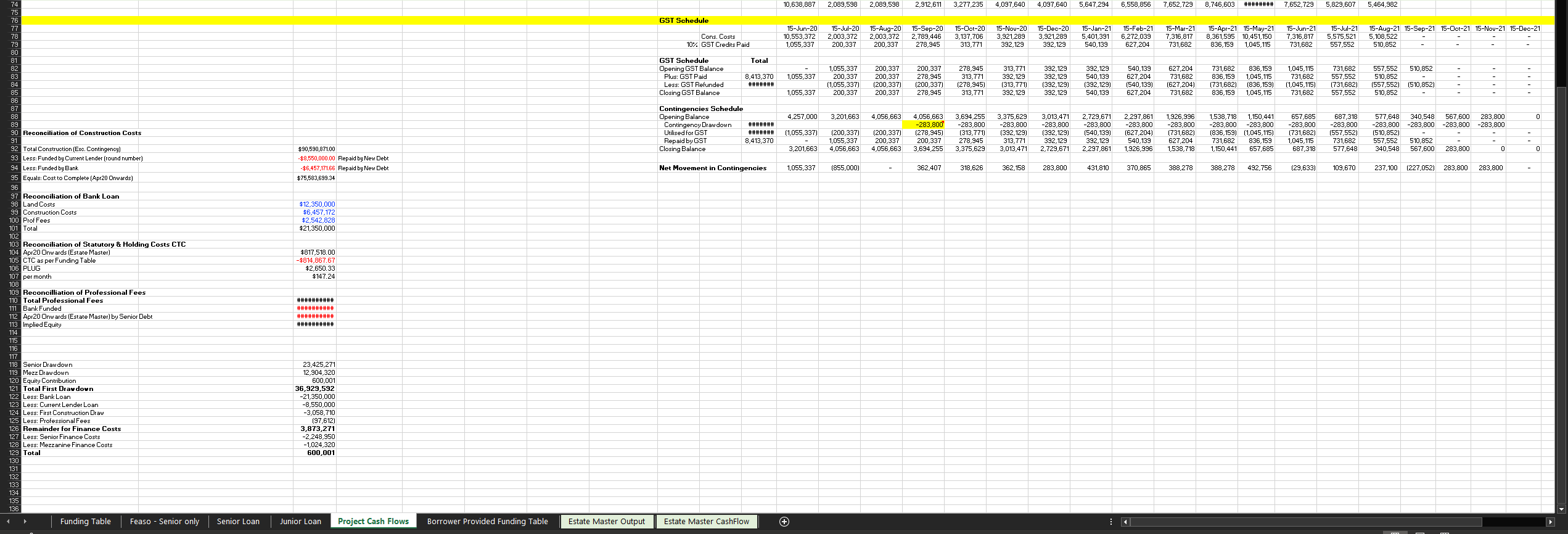Open the Estate Master CashFlow sheet
1568x534 pixels.
[707, 522]
